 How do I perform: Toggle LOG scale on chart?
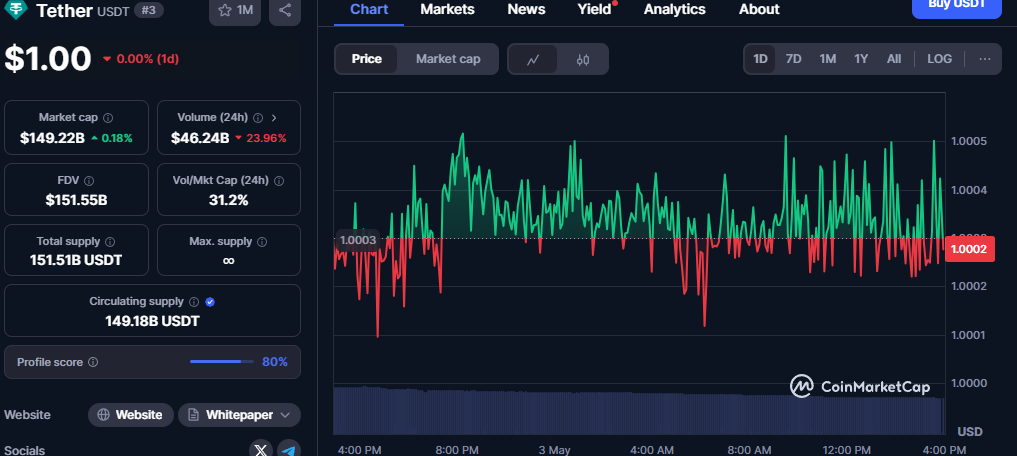(939, 59)
